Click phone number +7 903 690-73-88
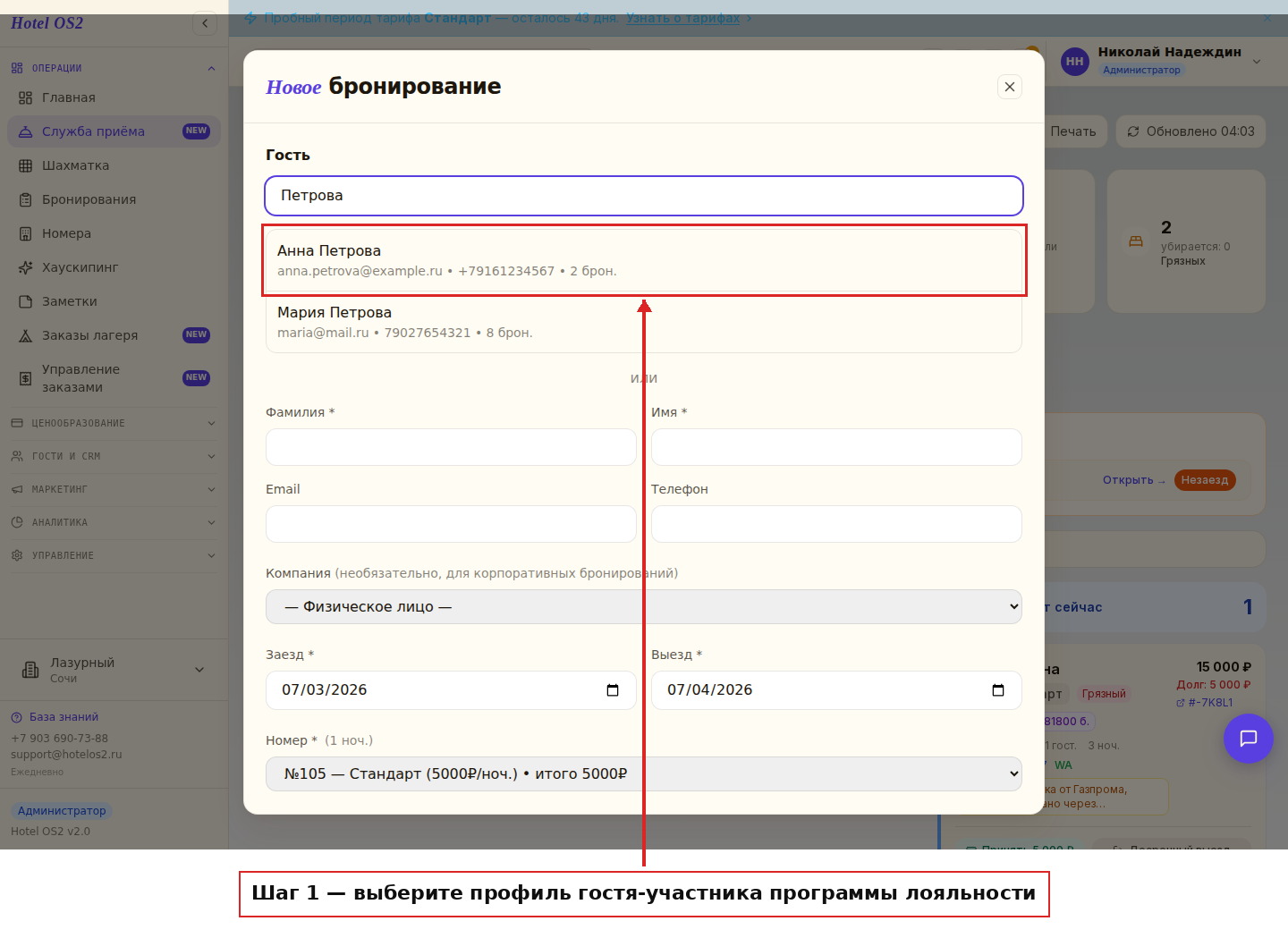The image size is (1288, 938). (x=59, y=739)
